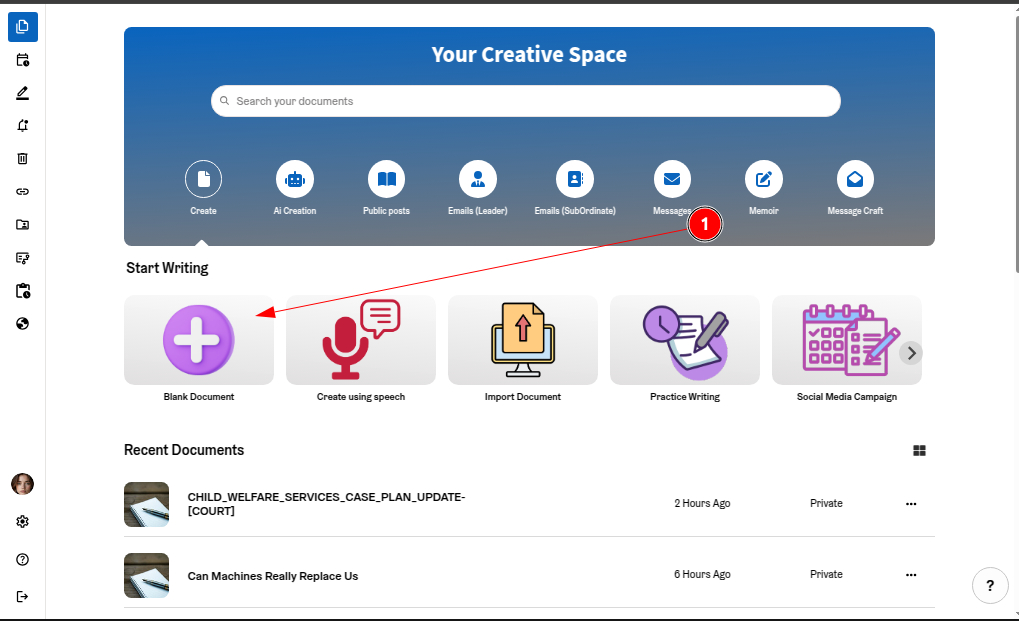Image resolution: width=1019 pixels, height=621 pixels.
Task: Open Emails (SubOrdinate) icon
Action: [x=575, y=180]
